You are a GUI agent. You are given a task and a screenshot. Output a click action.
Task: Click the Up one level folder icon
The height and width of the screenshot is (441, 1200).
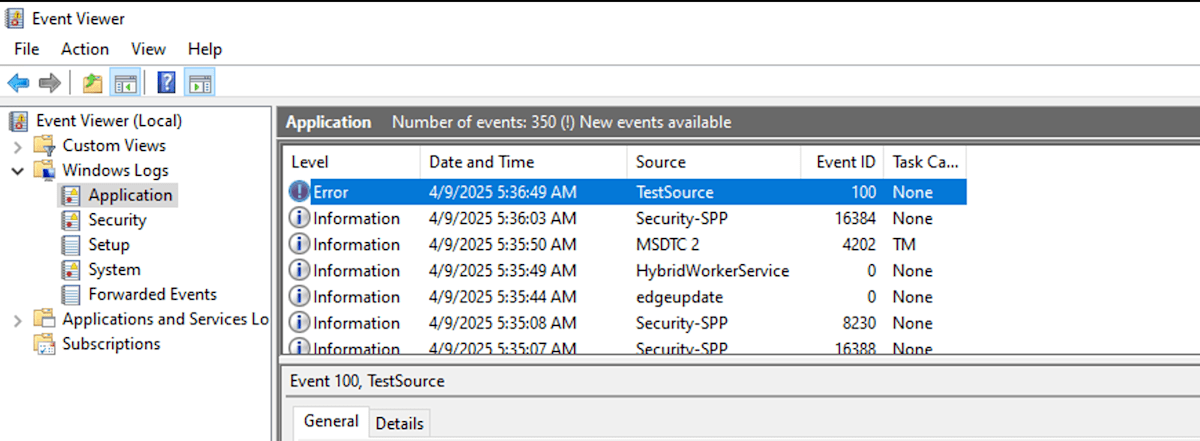[x=92, y=82]
